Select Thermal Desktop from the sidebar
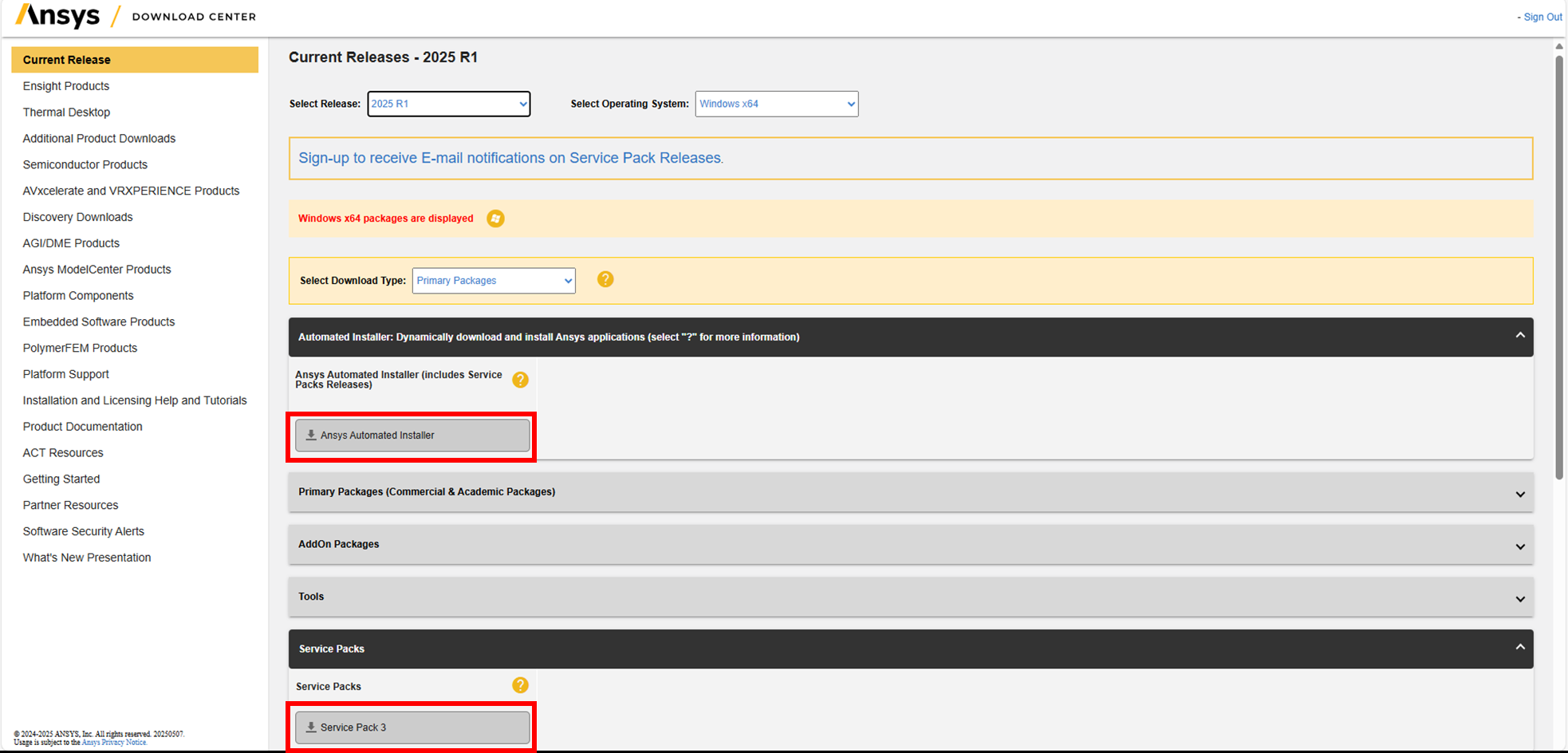The image size is (1568, 753). [x=66, y=112]
